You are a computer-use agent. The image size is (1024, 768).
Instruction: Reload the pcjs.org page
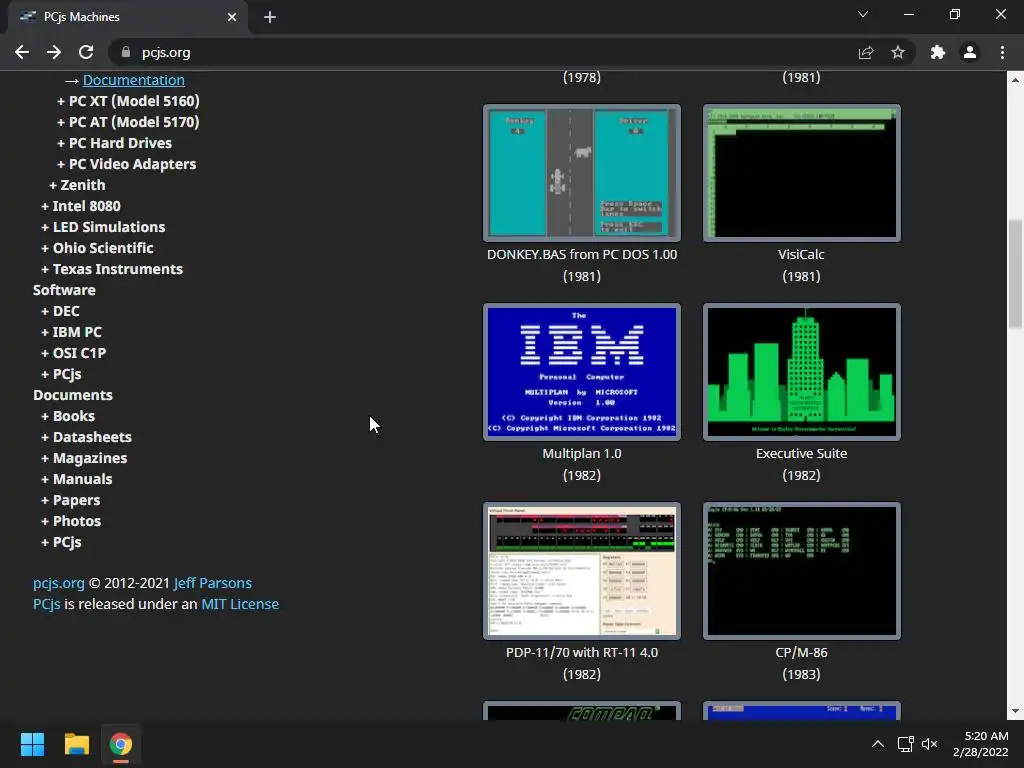86,52
